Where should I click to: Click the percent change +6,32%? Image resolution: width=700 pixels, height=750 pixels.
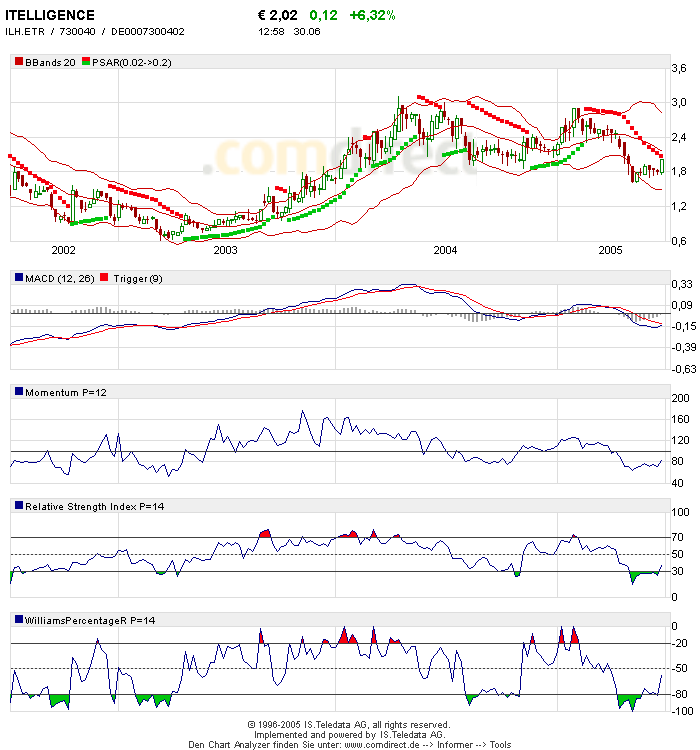point(373,15)
